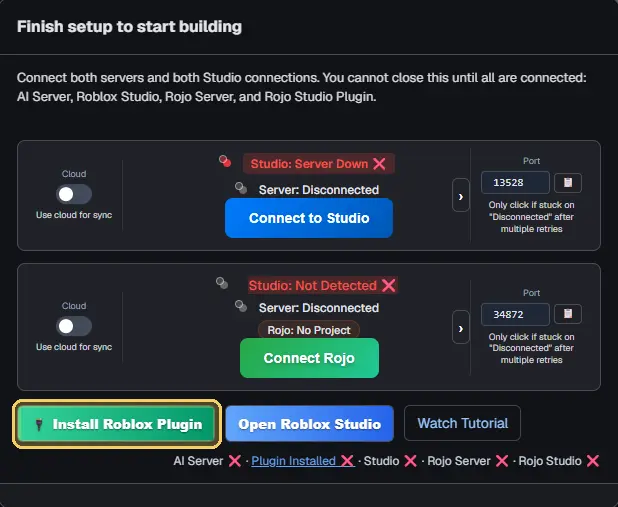
Task: Copy port 13528 with the clipboard icon
Action: (568, 183)
